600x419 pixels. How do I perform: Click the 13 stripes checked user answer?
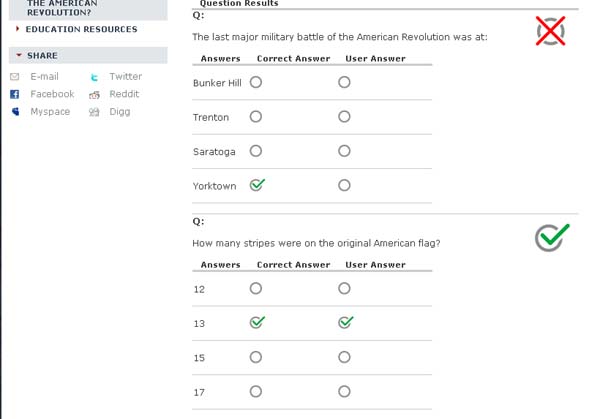(x=345, y=322)
